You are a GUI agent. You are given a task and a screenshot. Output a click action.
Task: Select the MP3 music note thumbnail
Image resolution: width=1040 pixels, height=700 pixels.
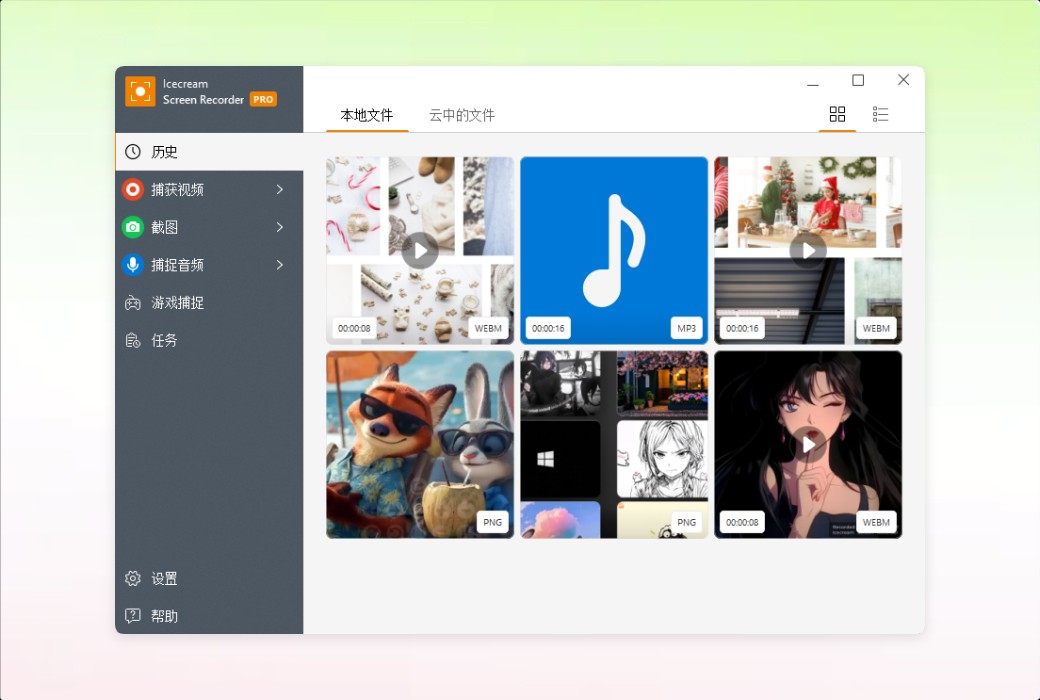pyautogui.click(x=613, y=250)
